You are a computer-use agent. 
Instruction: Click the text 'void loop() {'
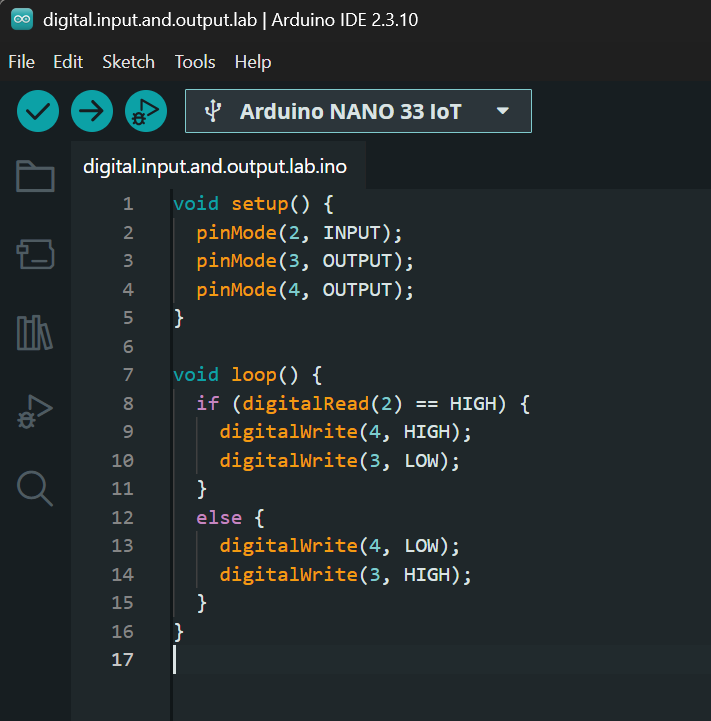[248, 375]
